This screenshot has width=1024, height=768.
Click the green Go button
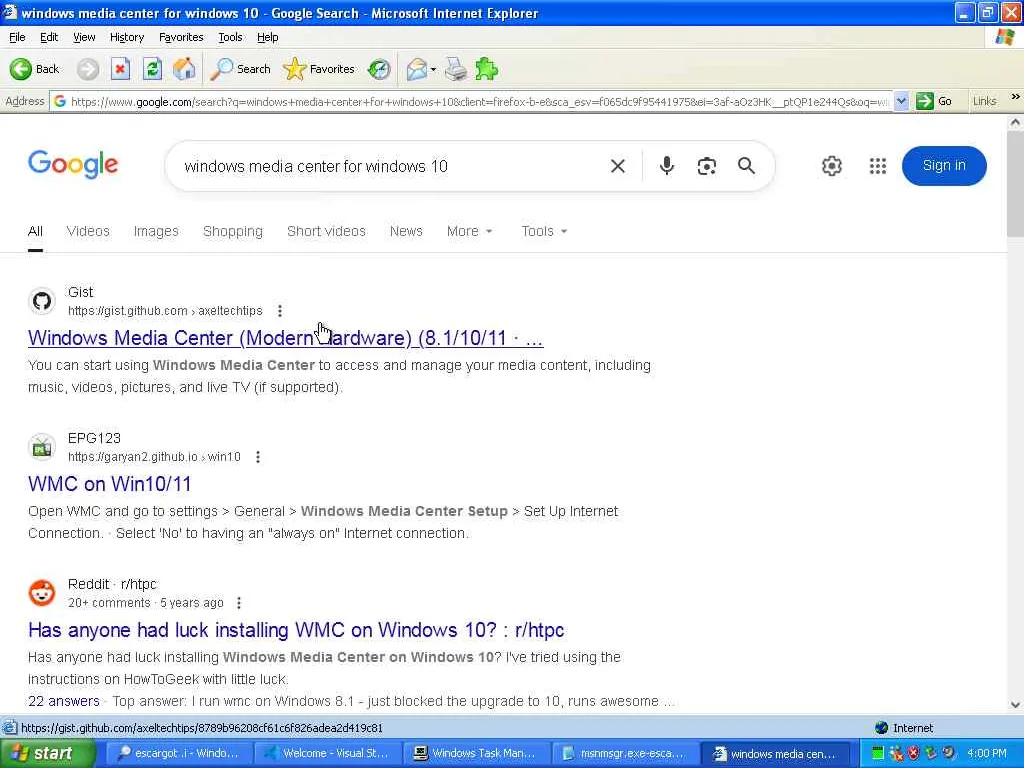tap(934, 101)
